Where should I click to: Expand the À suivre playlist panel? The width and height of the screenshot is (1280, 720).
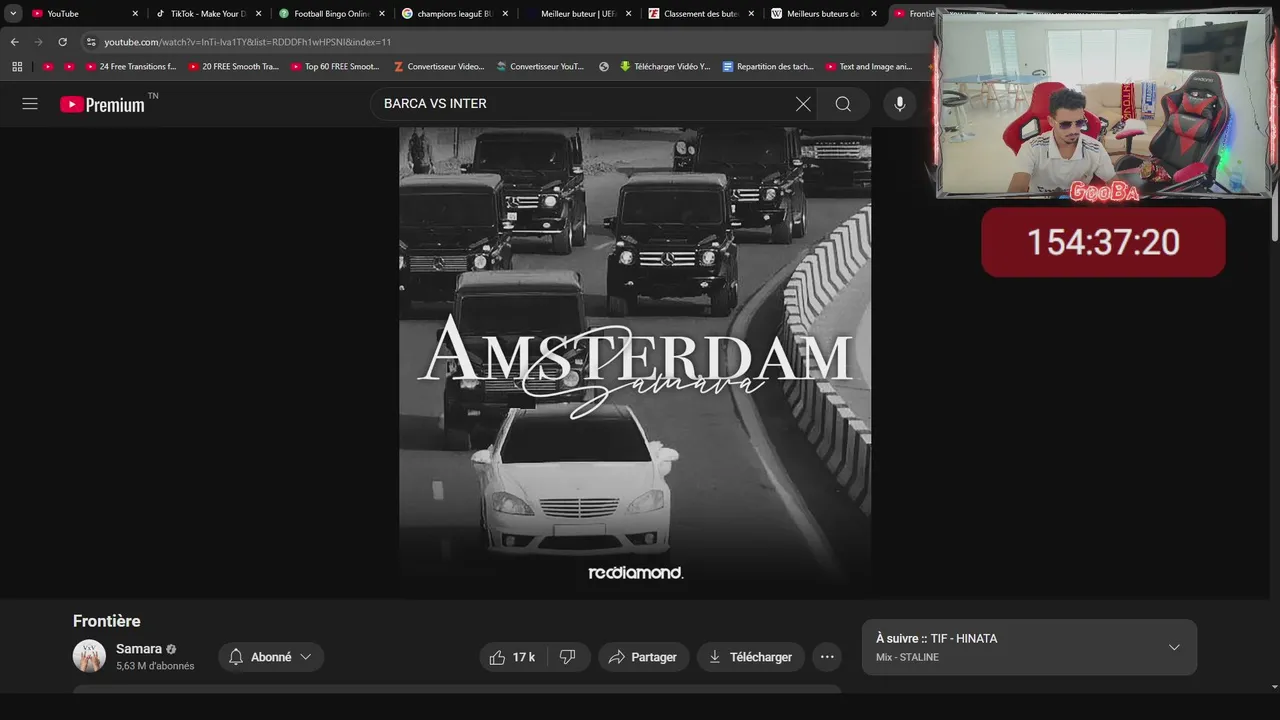point(1174,647)
